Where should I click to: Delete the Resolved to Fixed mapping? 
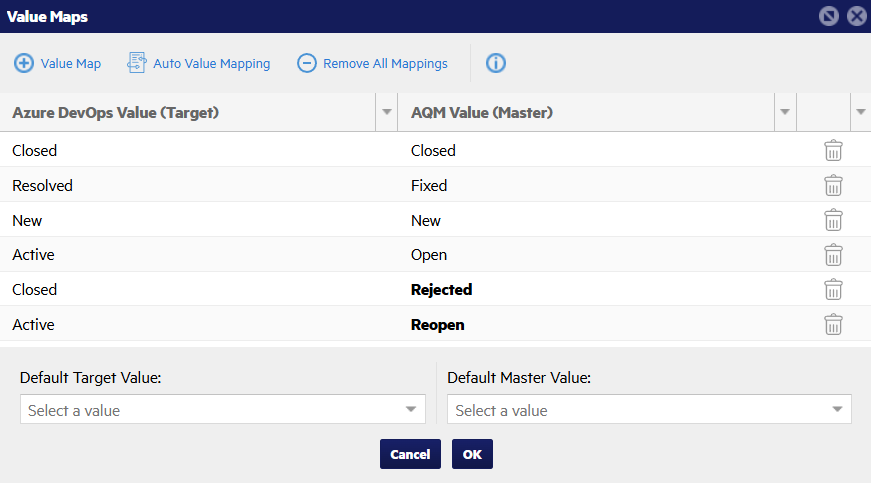833,186
